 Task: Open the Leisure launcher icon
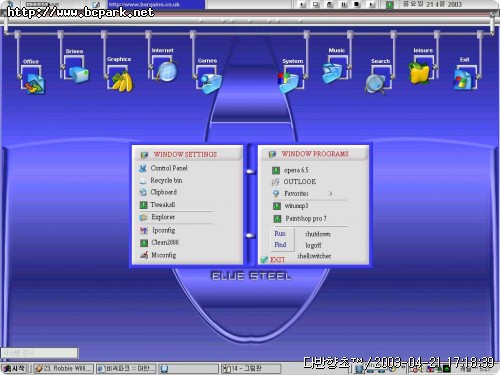click(419, 73)
